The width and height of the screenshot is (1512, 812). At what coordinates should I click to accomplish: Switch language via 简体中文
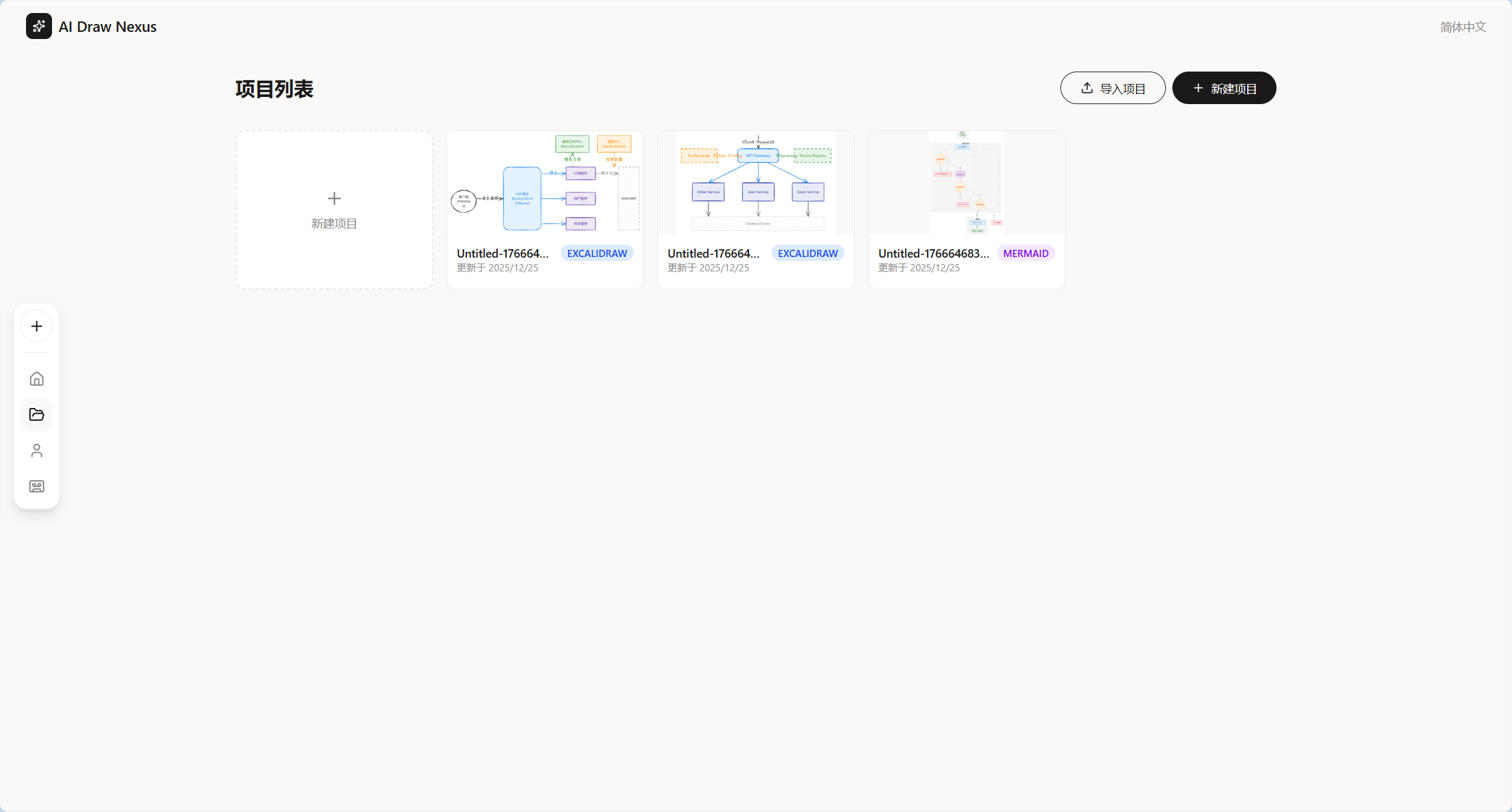(x=1463, y=27)
